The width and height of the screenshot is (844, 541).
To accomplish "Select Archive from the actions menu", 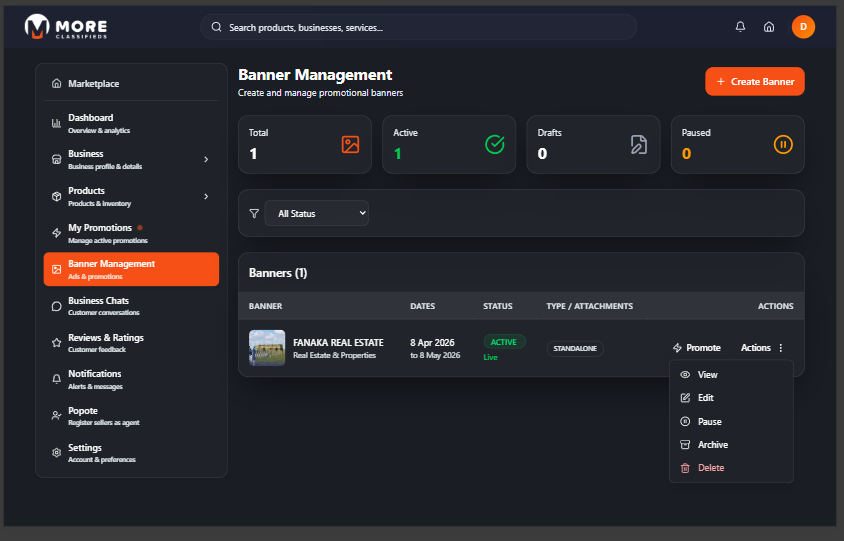I will pos(712,445).
